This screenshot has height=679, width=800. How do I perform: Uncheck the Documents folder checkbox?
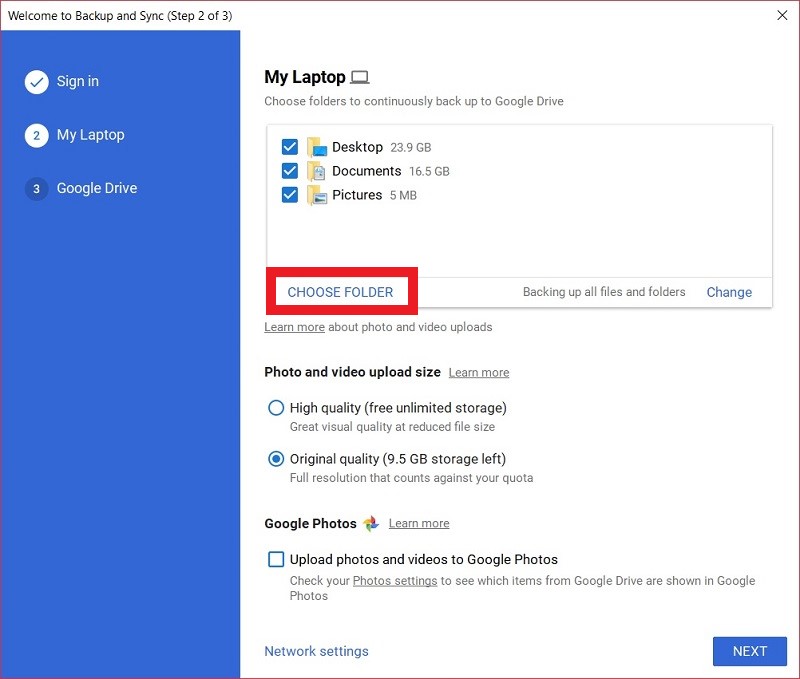click(290, 171)
